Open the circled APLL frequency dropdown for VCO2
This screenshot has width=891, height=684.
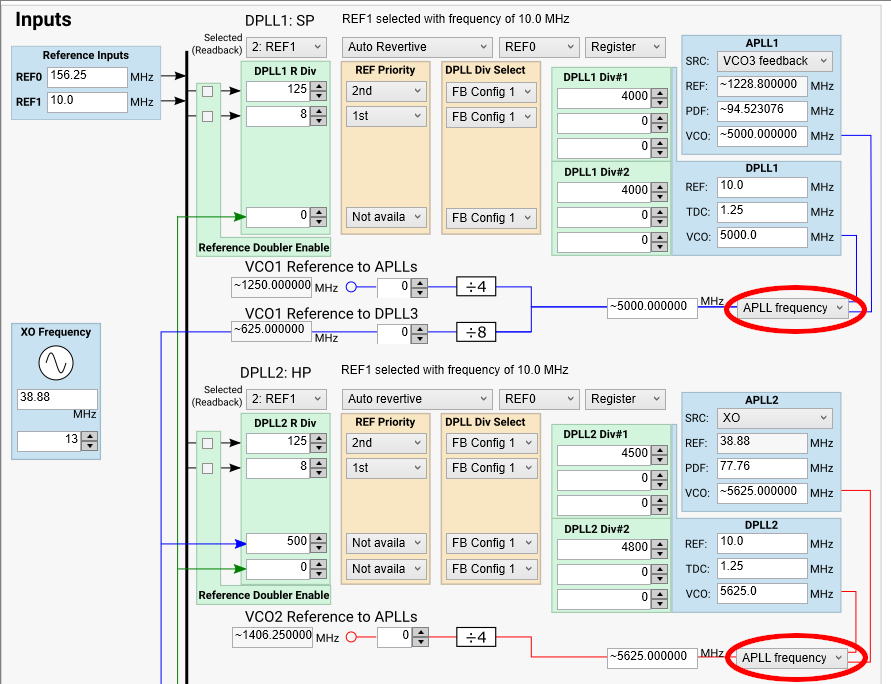pos(793,657)
